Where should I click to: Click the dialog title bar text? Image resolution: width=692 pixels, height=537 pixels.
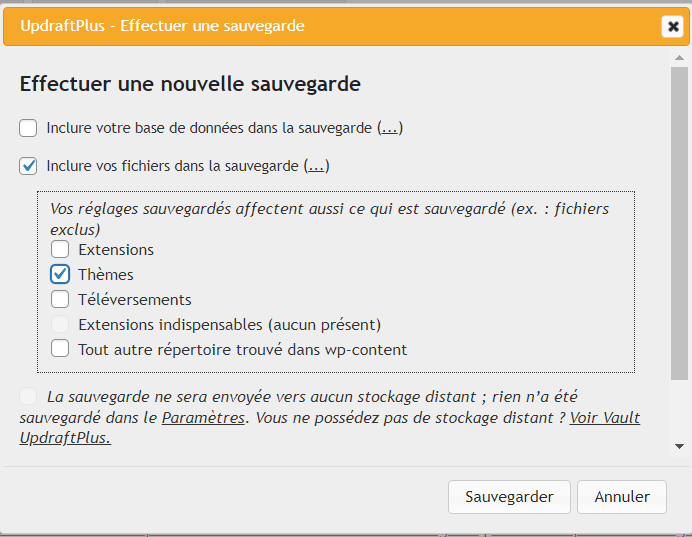coord(162,26)
